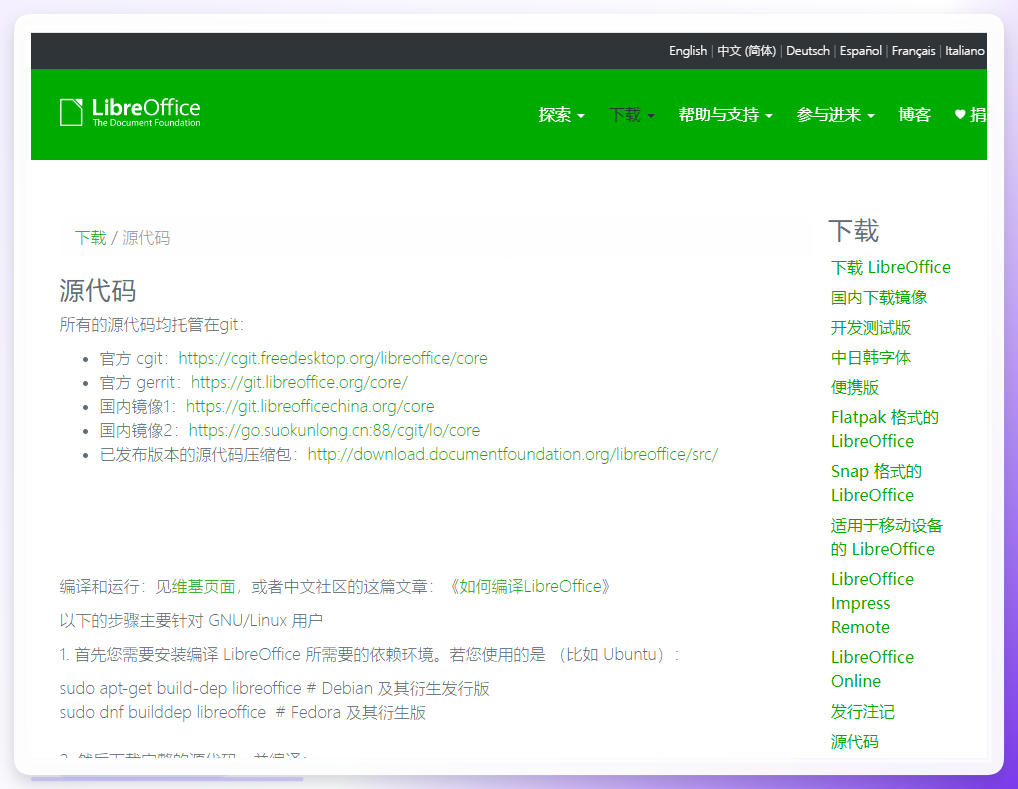Click the heart donate icon
This screenshot has width=1018, height=789.
point(960,115)
